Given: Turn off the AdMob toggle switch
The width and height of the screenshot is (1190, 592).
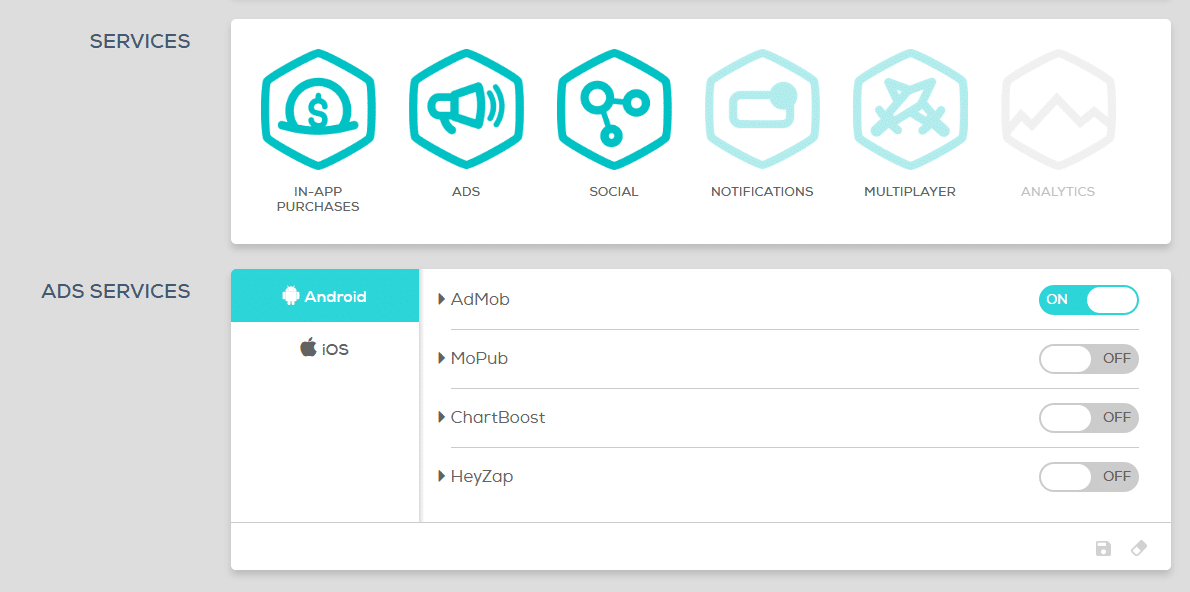Looking at the screenshot, I should pyautogui.click(x=1088, y=300).
